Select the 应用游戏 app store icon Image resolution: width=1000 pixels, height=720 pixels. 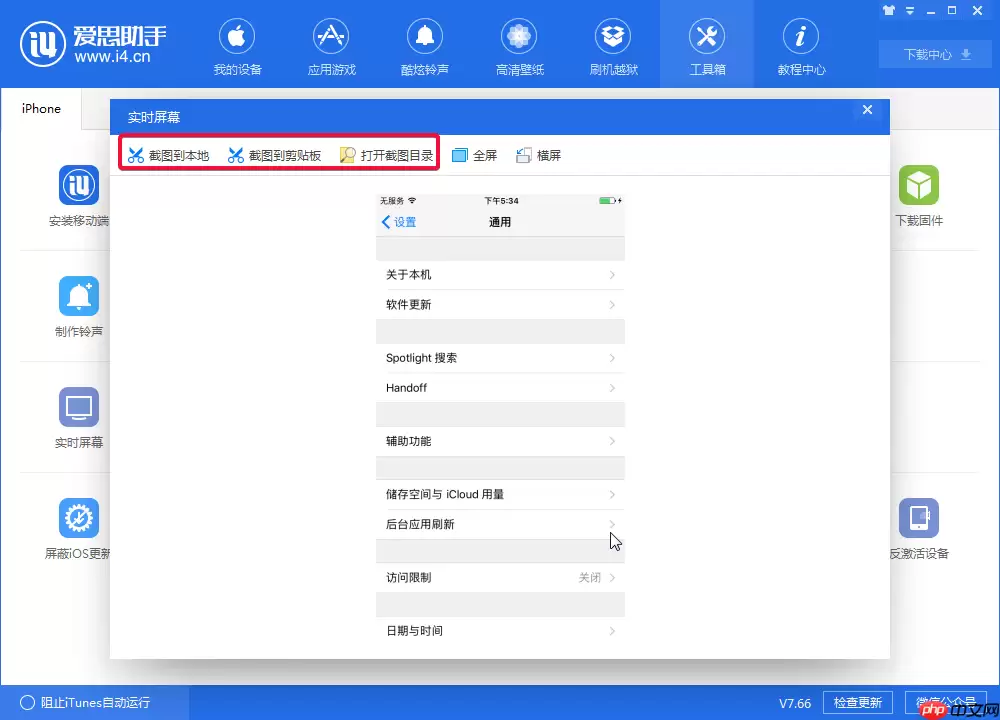(x=331, y=44)
